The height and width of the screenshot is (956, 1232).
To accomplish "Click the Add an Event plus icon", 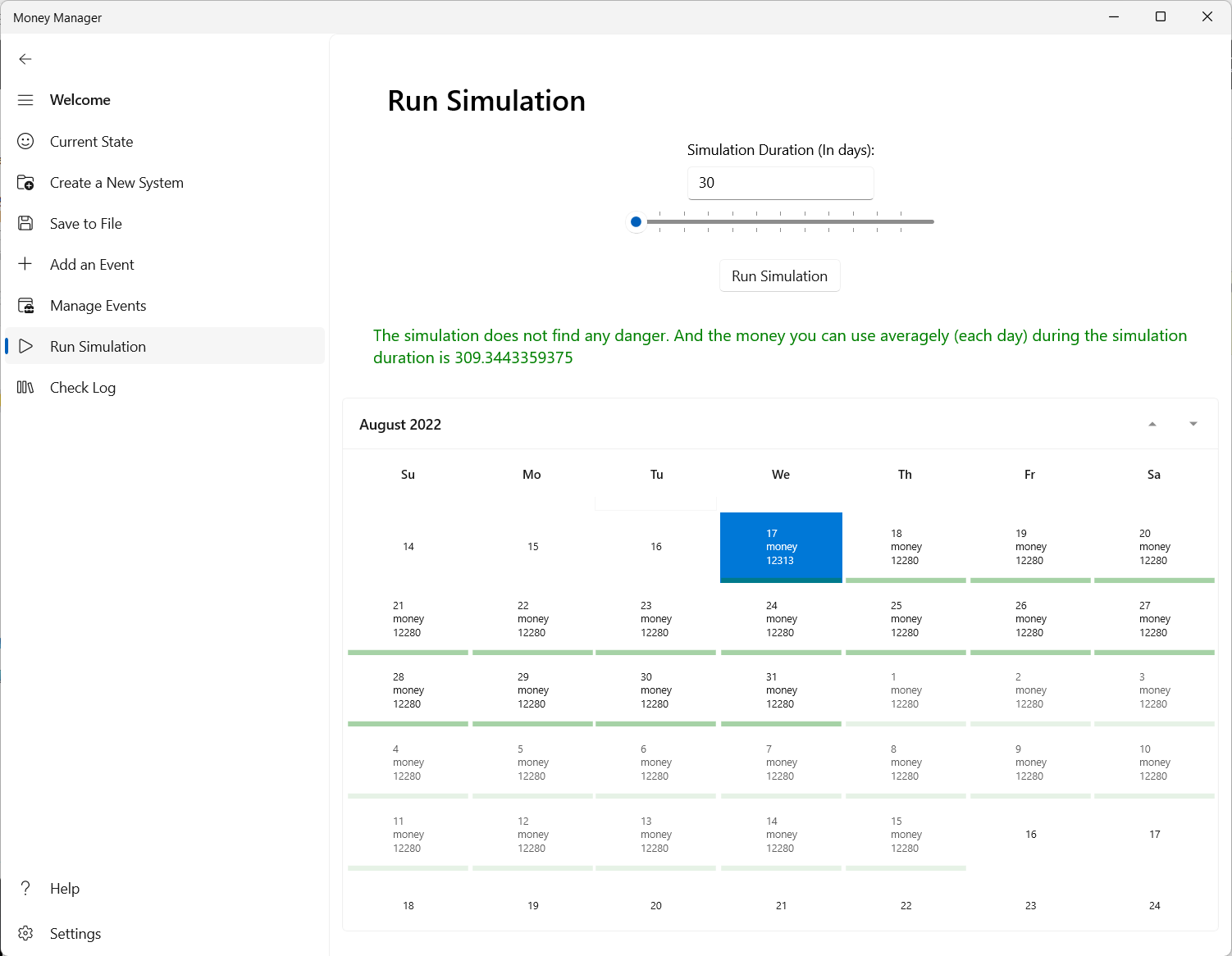I will coord(25,264).
